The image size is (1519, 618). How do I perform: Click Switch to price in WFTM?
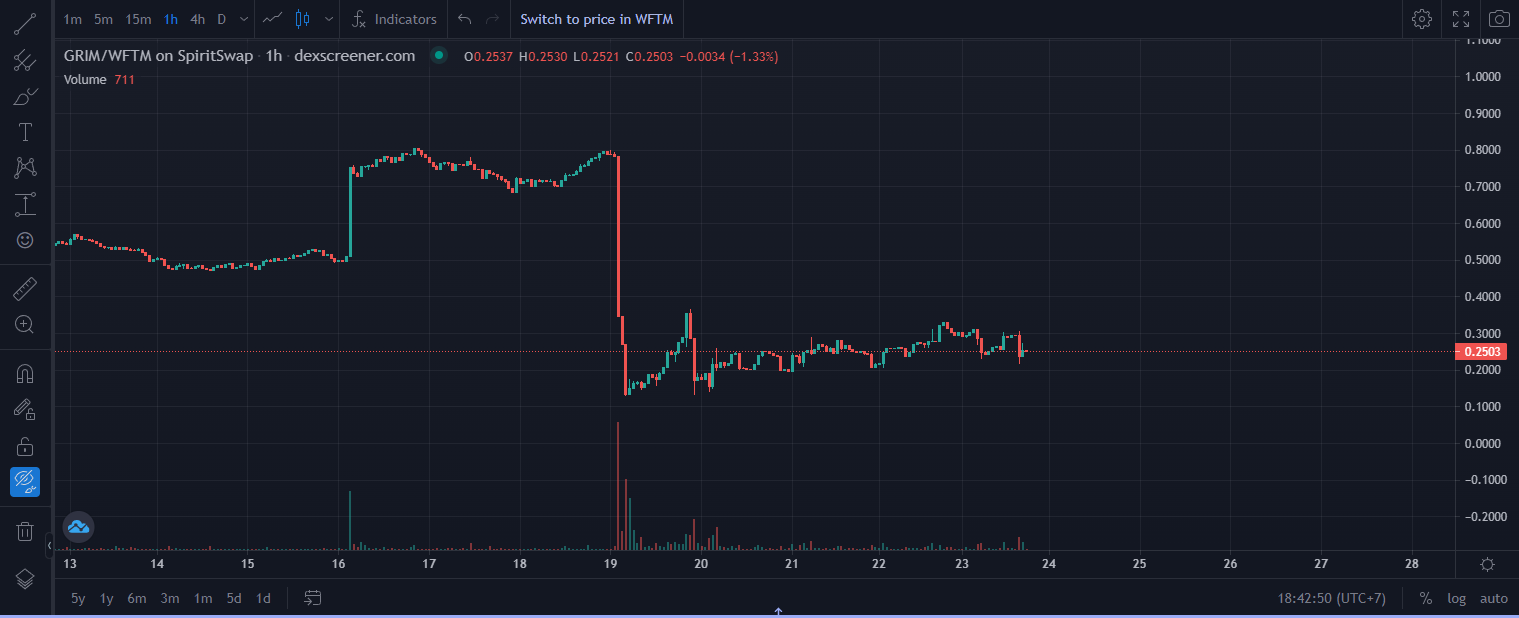tap(597, 19)
